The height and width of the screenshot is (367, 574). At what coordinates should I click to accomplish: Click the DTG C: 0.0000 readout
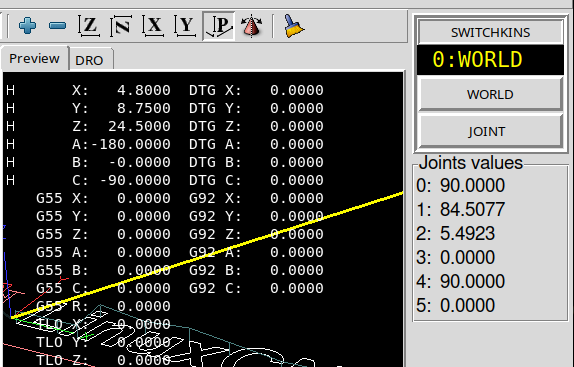(x=256, y=180)
